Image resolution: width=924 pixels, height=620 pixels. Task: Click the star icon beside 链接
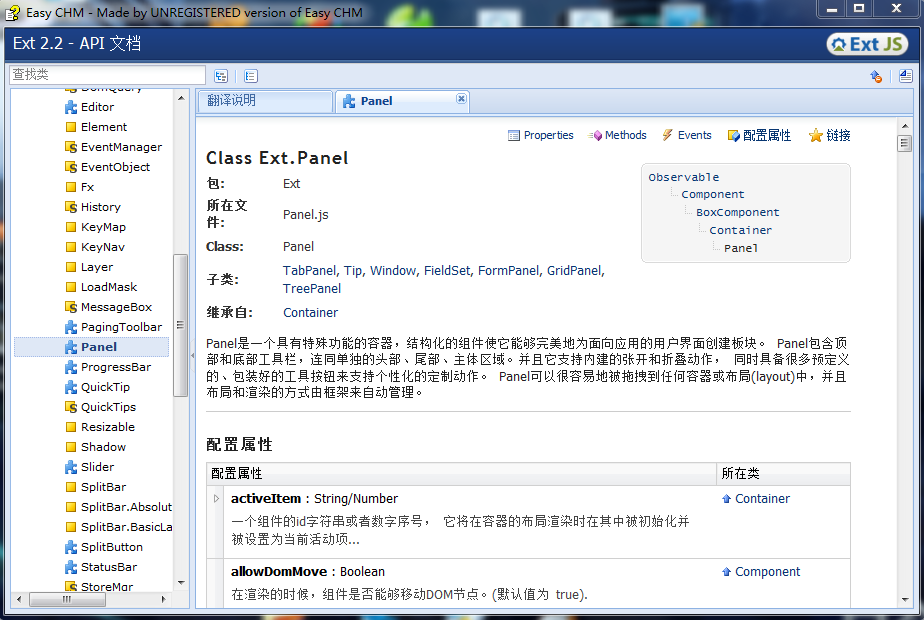click(816, 136)
